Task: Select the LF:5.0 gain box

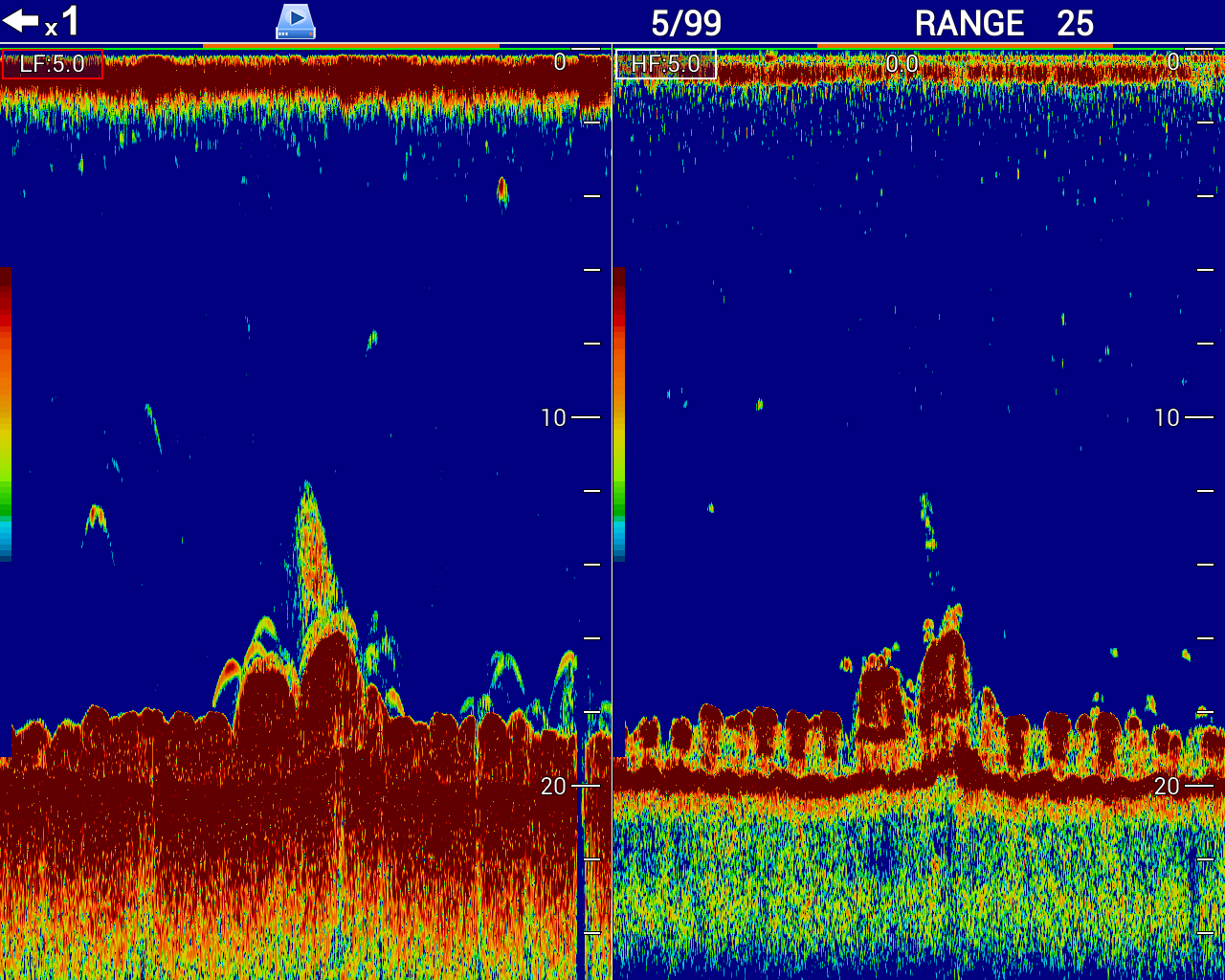Action: tap(52, 65)
